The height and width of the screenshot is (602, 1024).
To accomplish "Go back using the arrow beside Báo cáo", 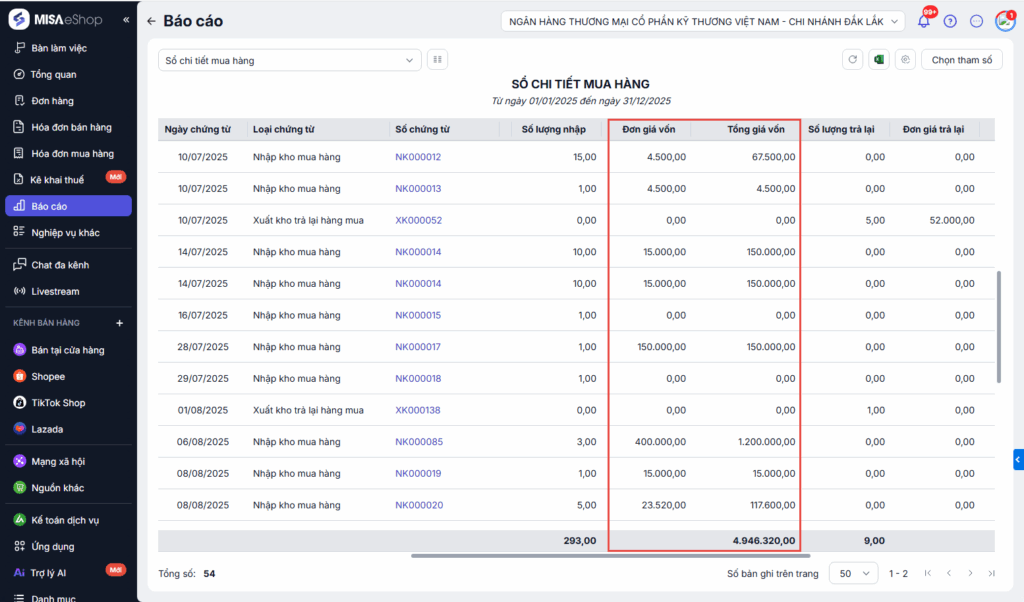I will (151, 21).
